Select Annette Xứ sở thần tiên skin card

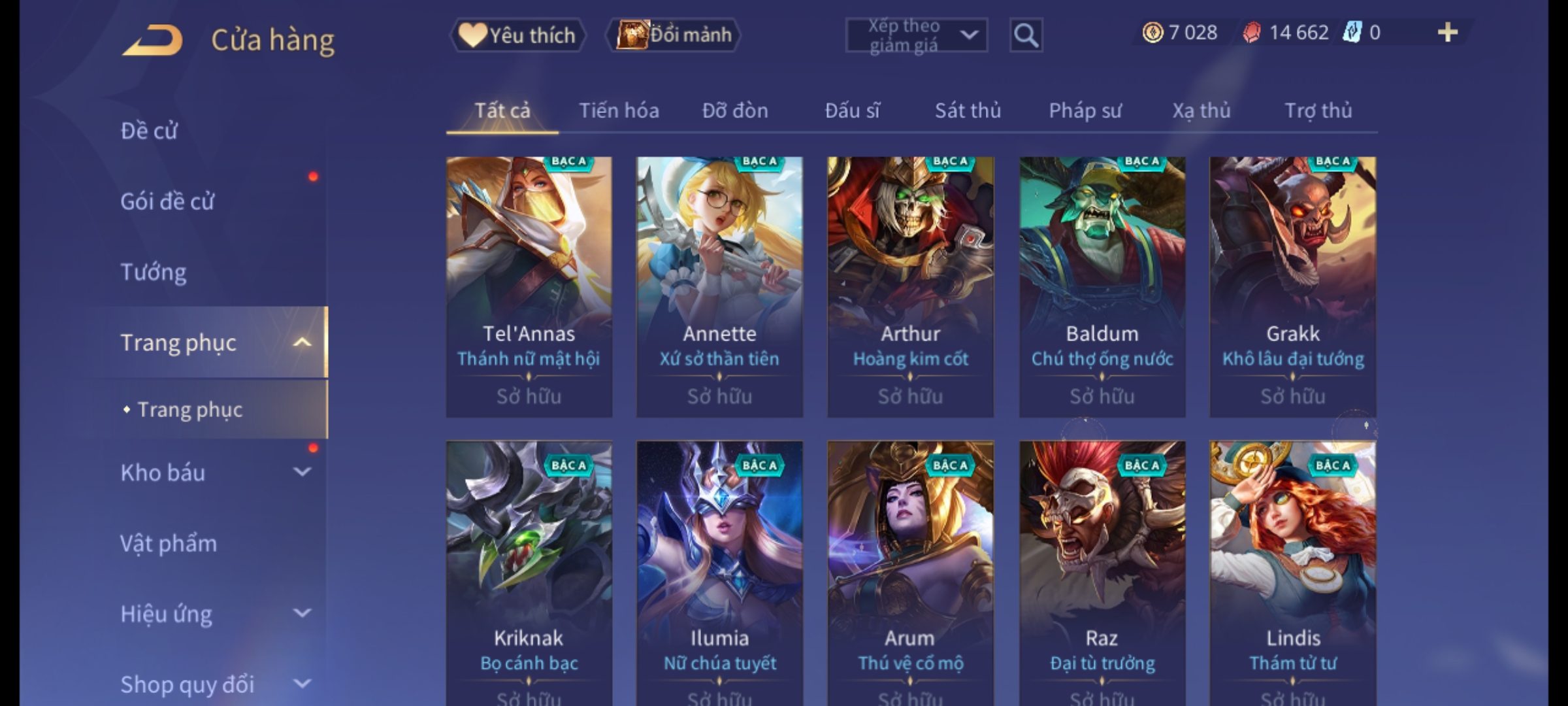pyautogui.click(x=719, y=286)
